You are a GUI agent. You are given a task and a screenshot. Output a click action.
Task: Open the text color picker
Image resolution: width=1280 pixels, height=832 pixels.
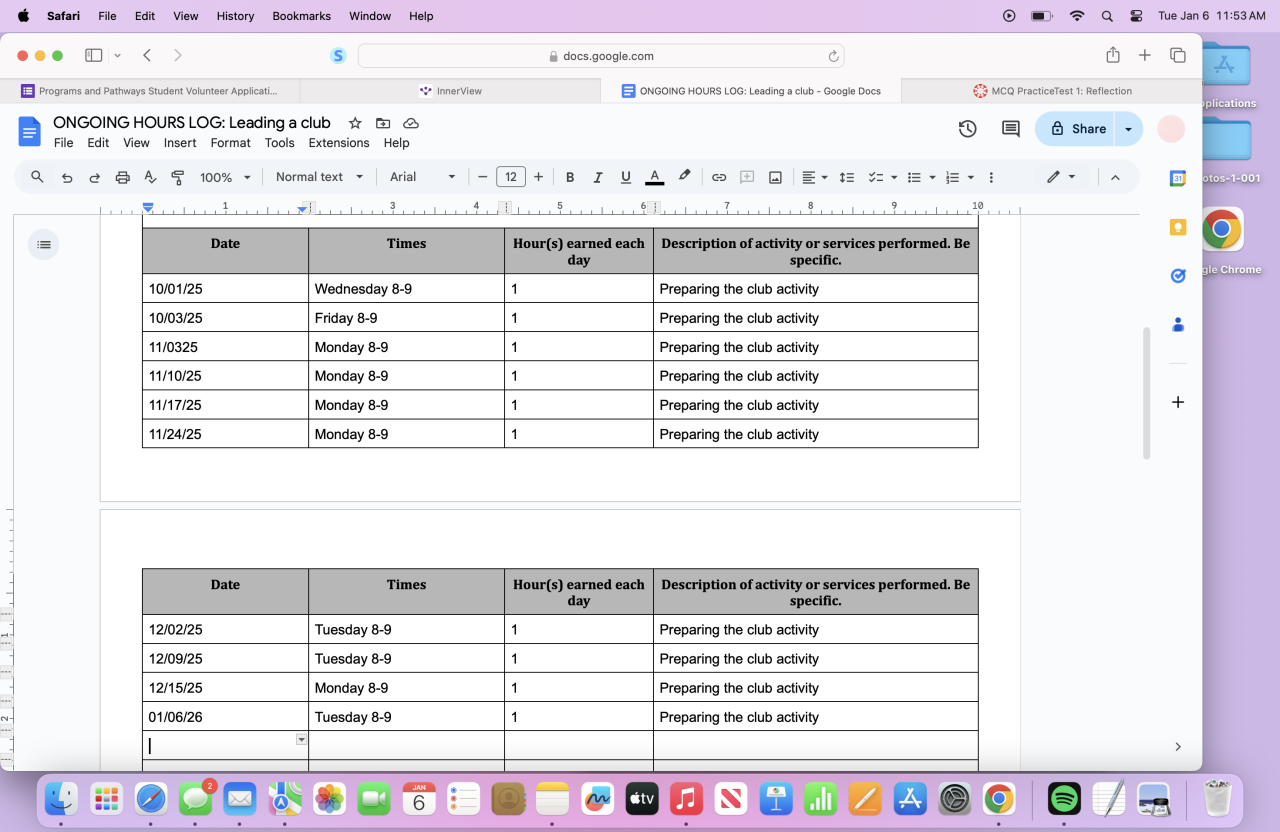coord(654,177)
